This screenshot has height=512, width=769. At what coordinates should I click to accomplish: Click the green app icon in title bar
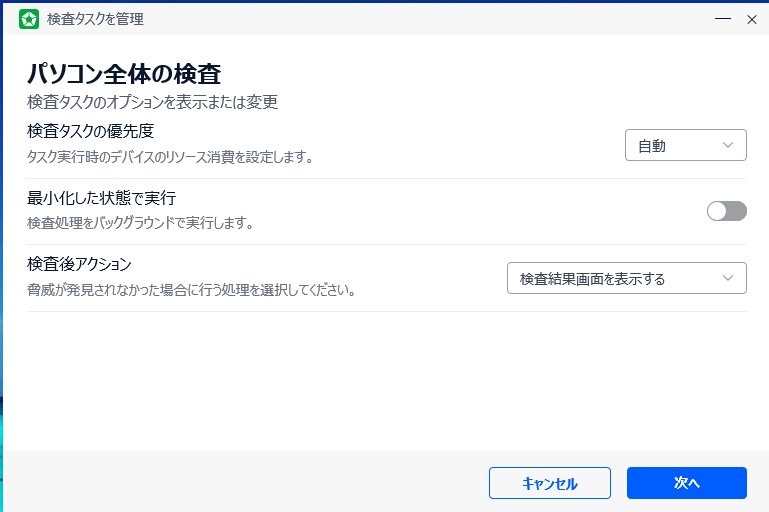[29, 19]
